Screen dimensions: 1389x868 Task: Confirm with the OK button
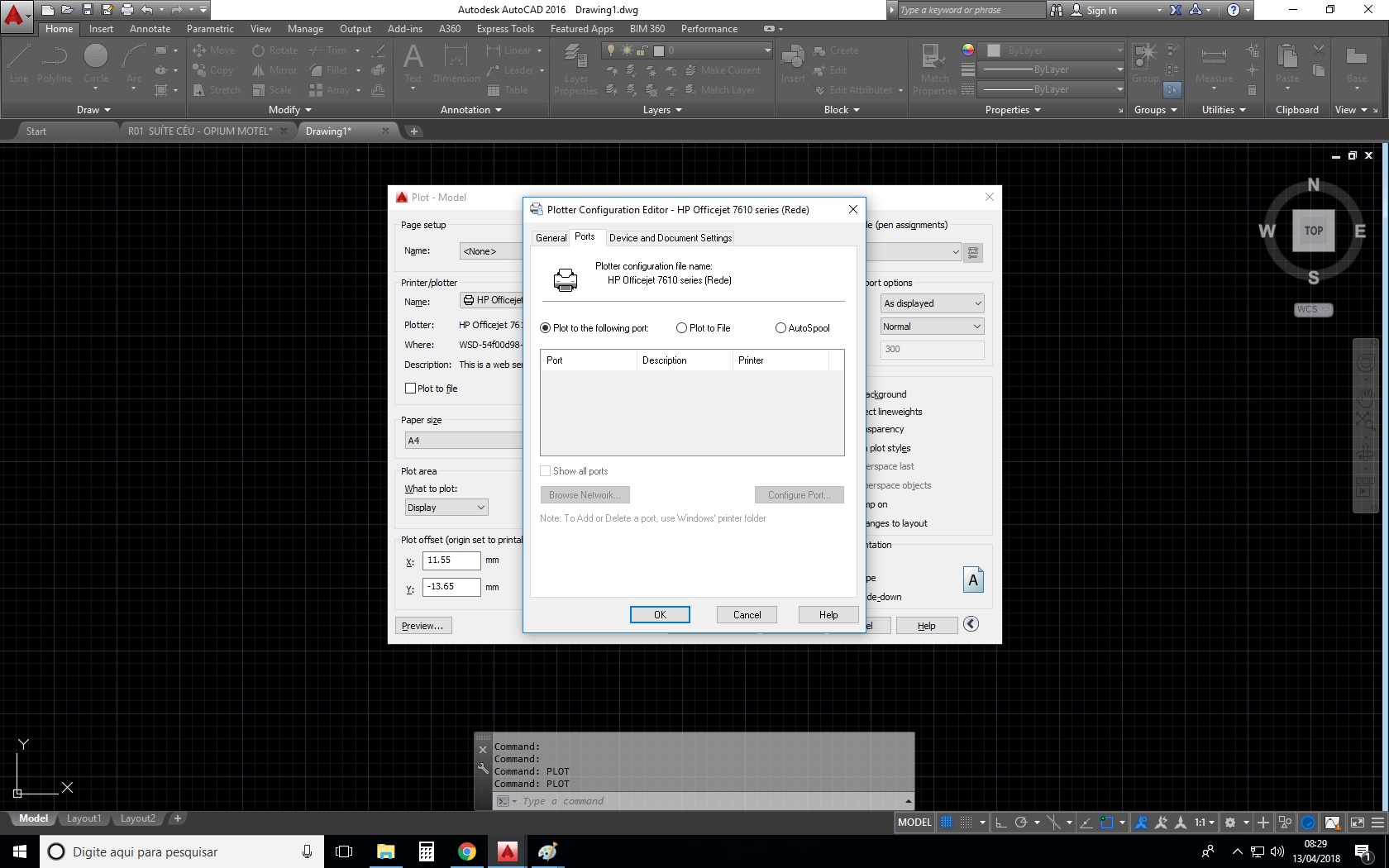(x=659, y=614)
